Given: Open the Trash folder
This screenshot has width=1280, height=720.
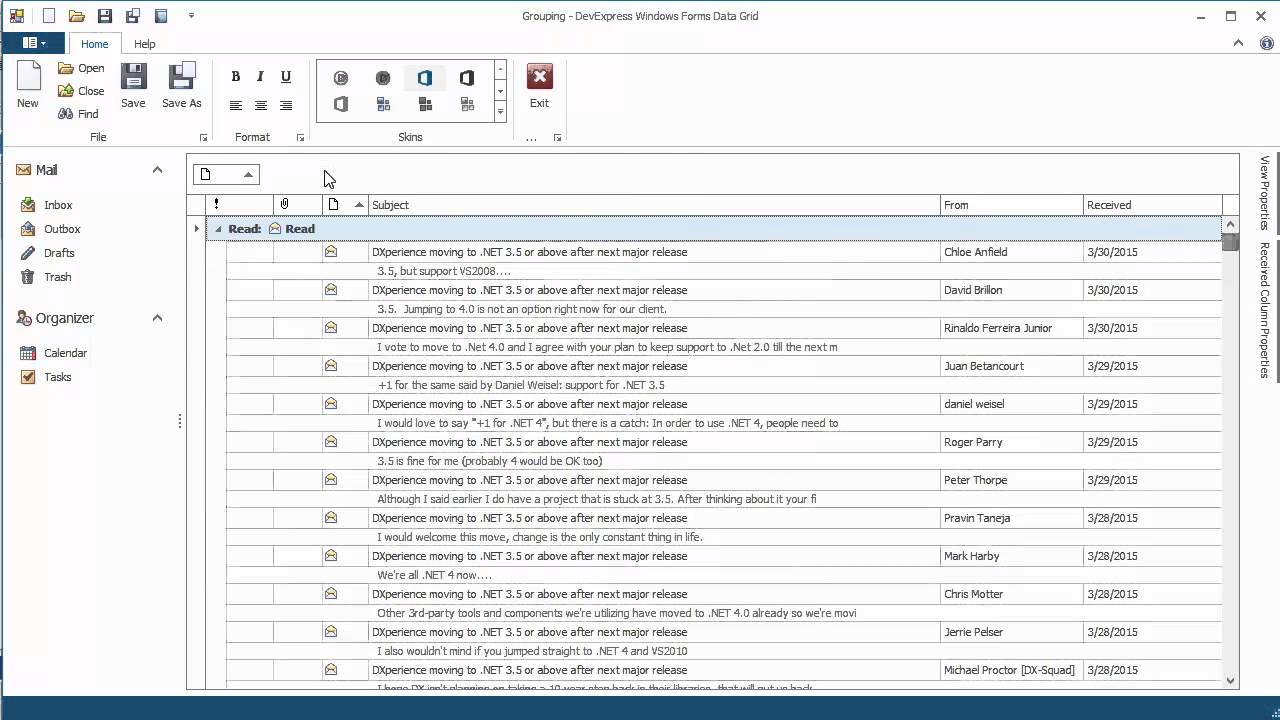Looking at the screenshot, I should point(57,277).
